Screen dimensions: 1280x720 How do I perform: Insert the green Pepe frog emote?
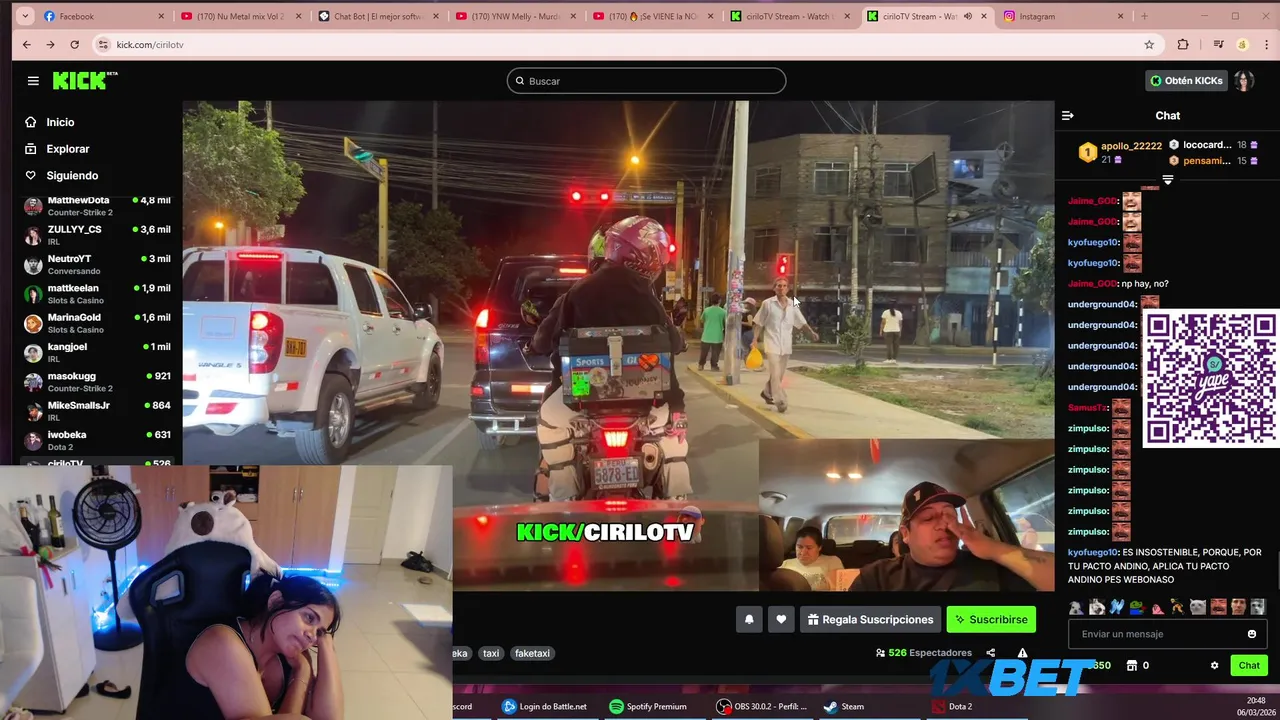(1137, 607)
